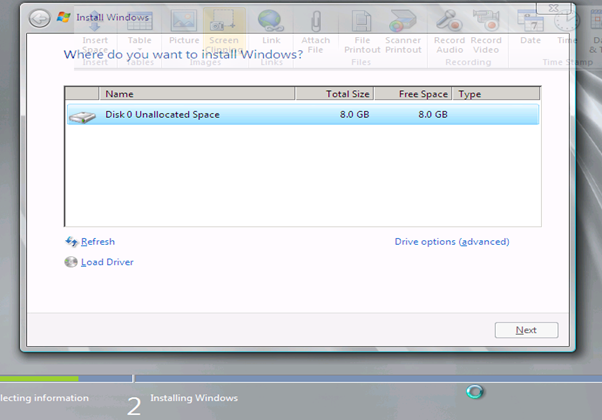Click the 8.0 GB Total Size value
This screenshot has height=420, width=602.
click(354, 114)
